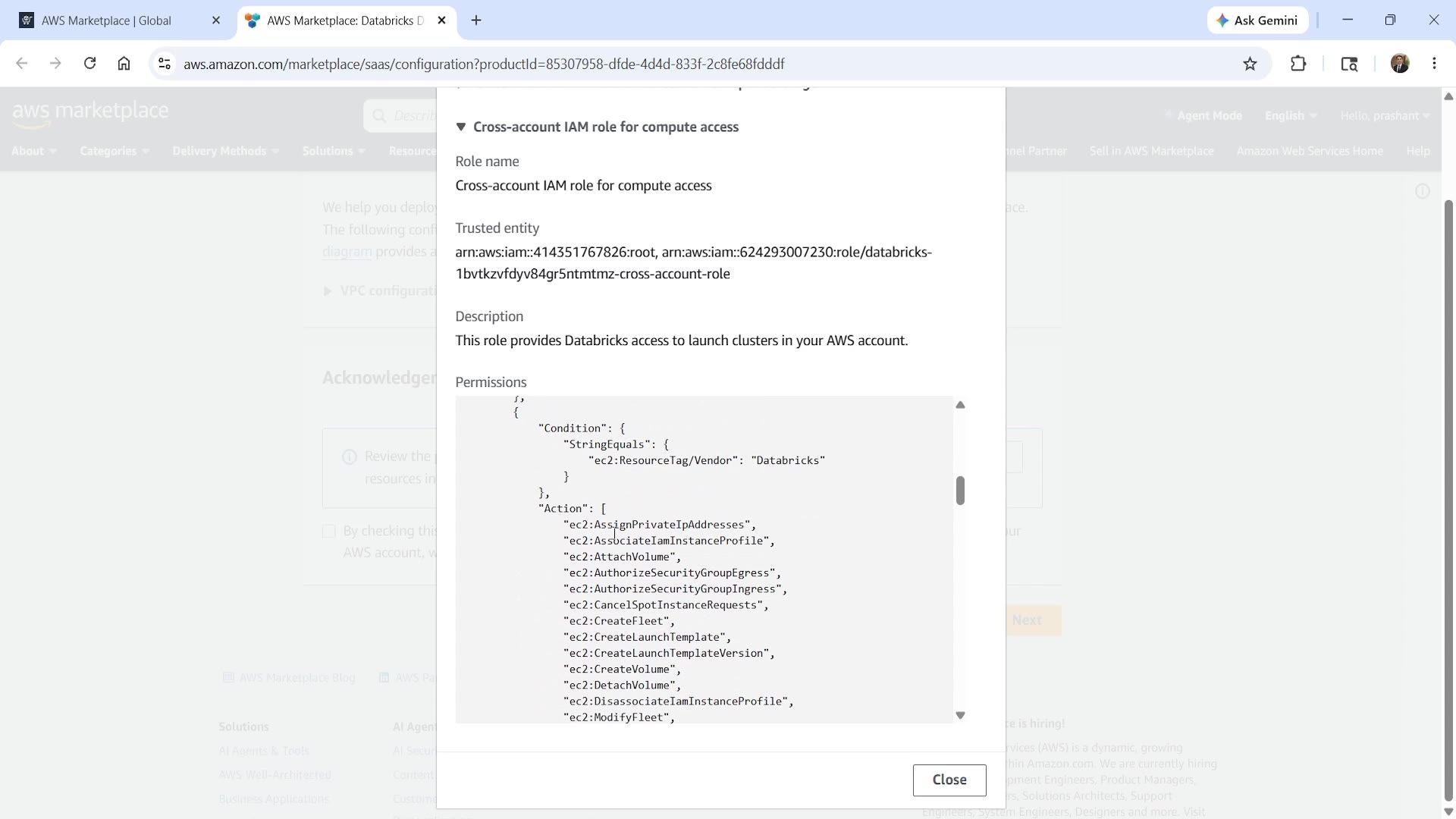The image size is (1456, 819).
Task: Open the Business Applications footer link
Action: [x=274, y=799]
